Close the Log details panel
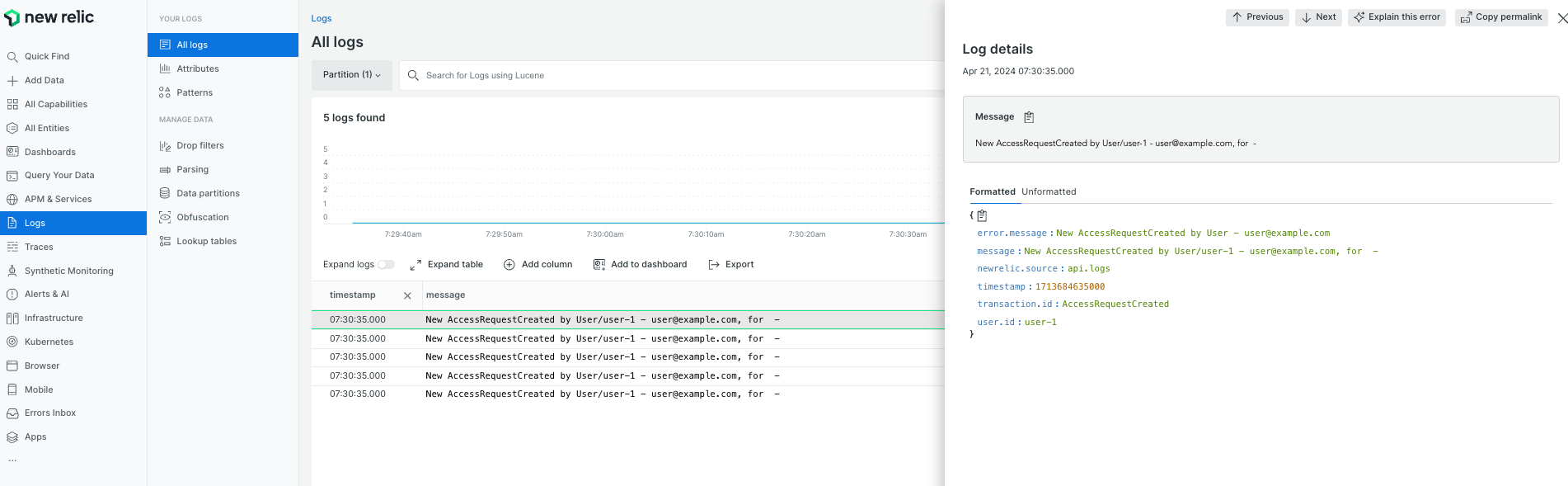The width and height of the screenshot is (1568, 486). pos(1562,18)
